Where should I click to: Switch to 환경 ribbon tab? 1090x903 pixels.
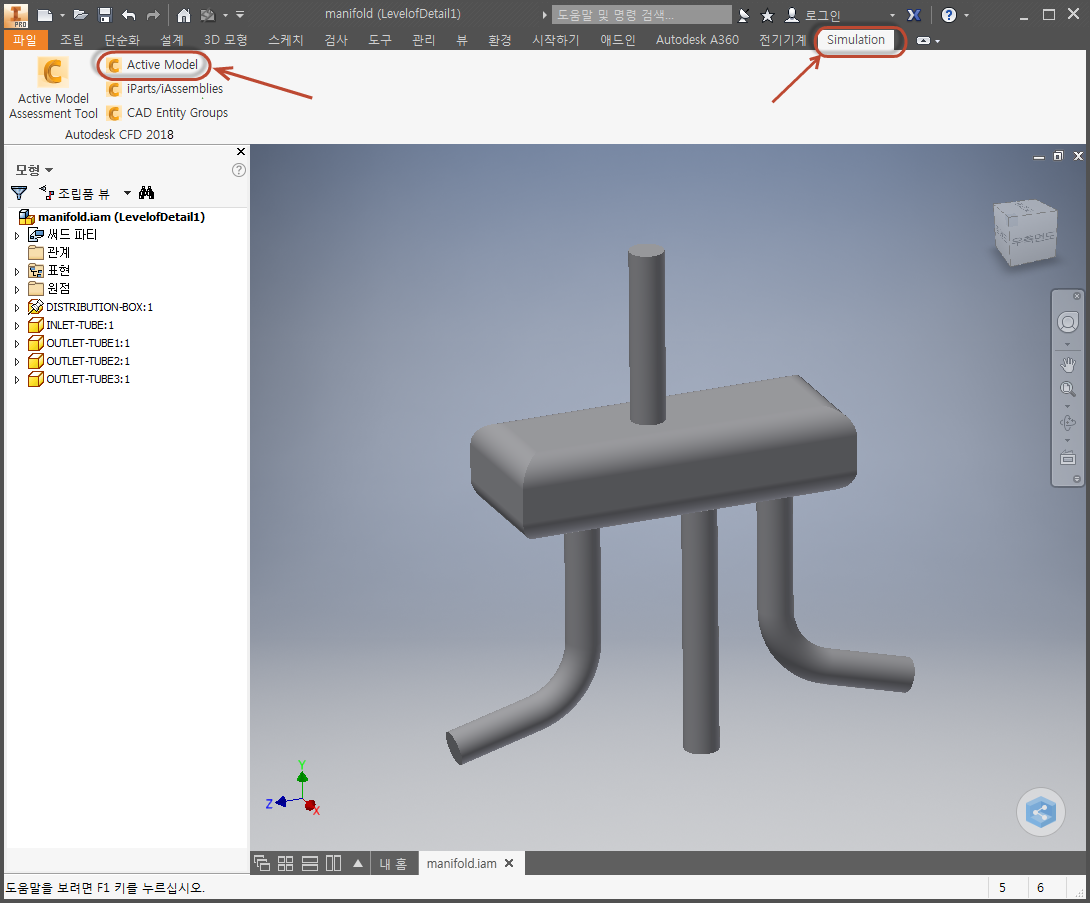500,40
